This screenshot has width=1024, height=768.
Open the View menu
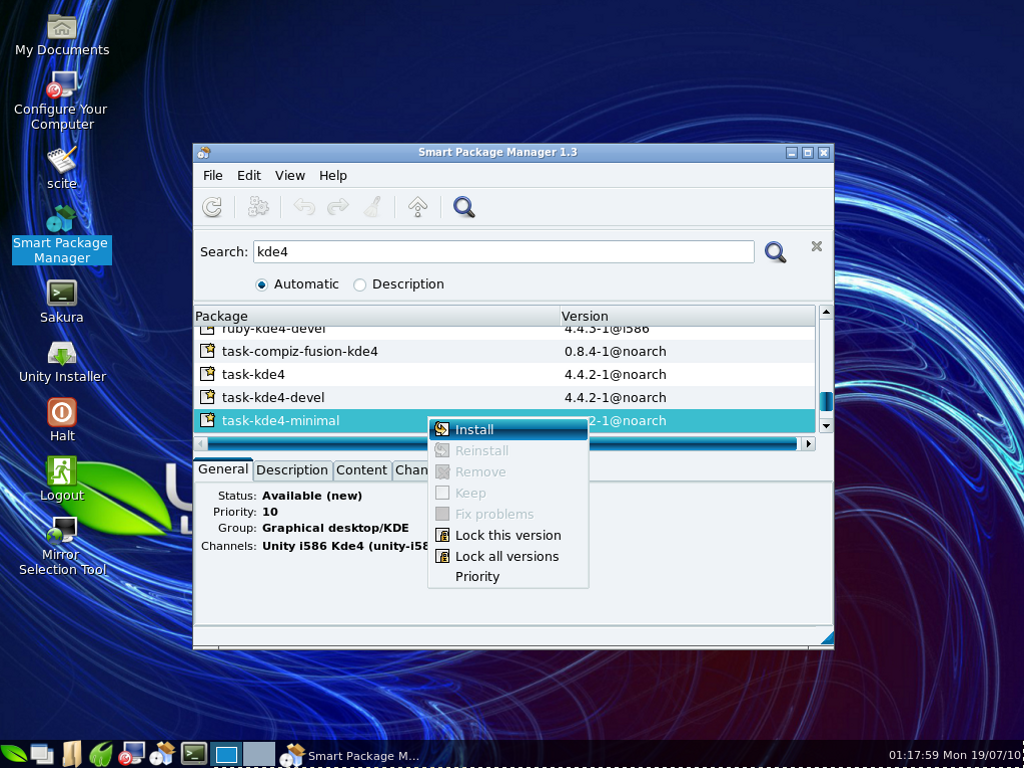tap(290, 176)
